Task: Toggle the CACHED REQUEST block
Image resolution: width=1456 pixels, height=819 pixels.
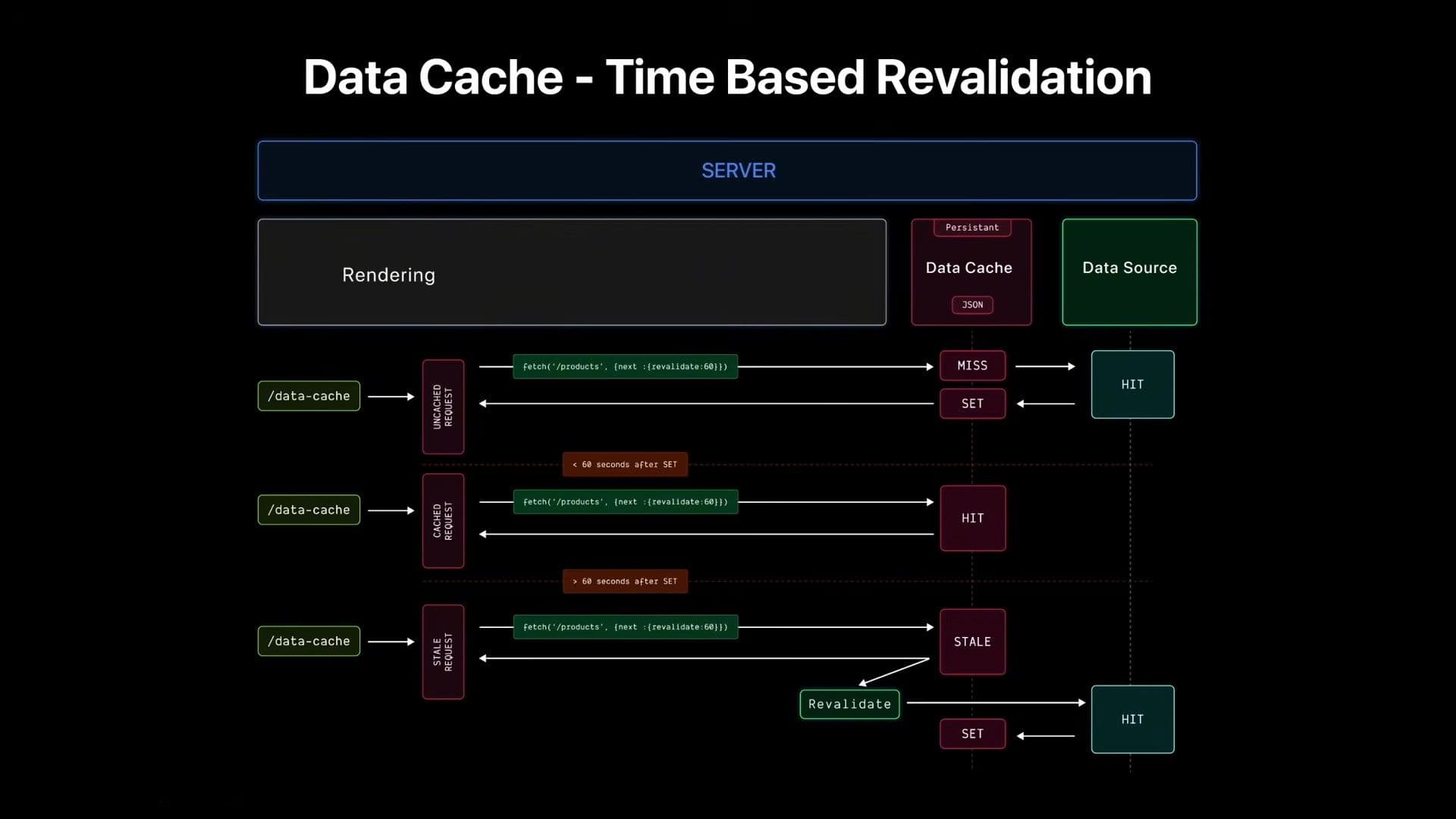Action: pyautogui.click(x=443, y=520)
